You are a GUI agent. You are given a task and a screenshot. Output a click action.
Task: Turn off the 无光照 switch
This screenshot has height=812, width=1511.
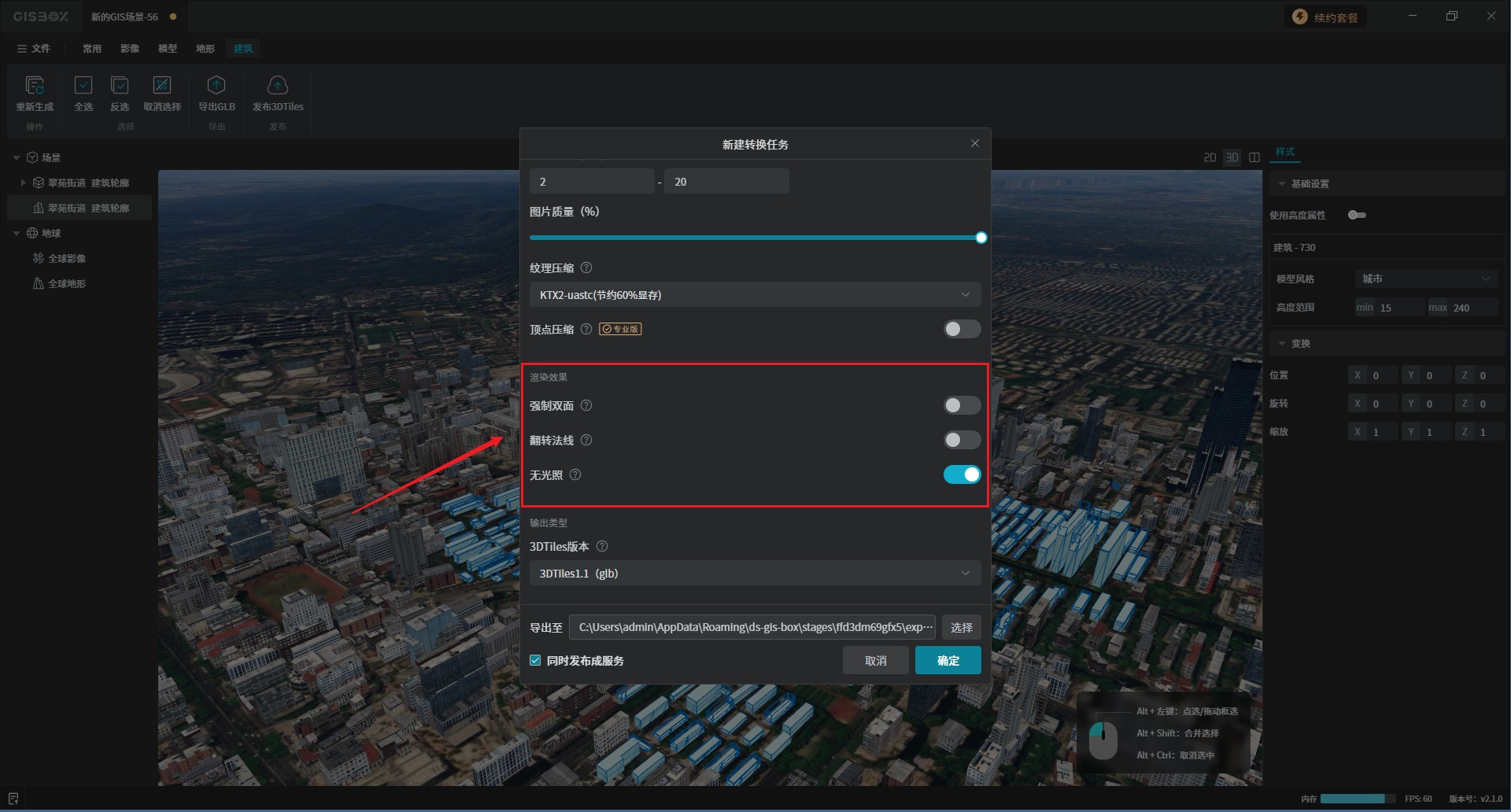tap(962, 475)
